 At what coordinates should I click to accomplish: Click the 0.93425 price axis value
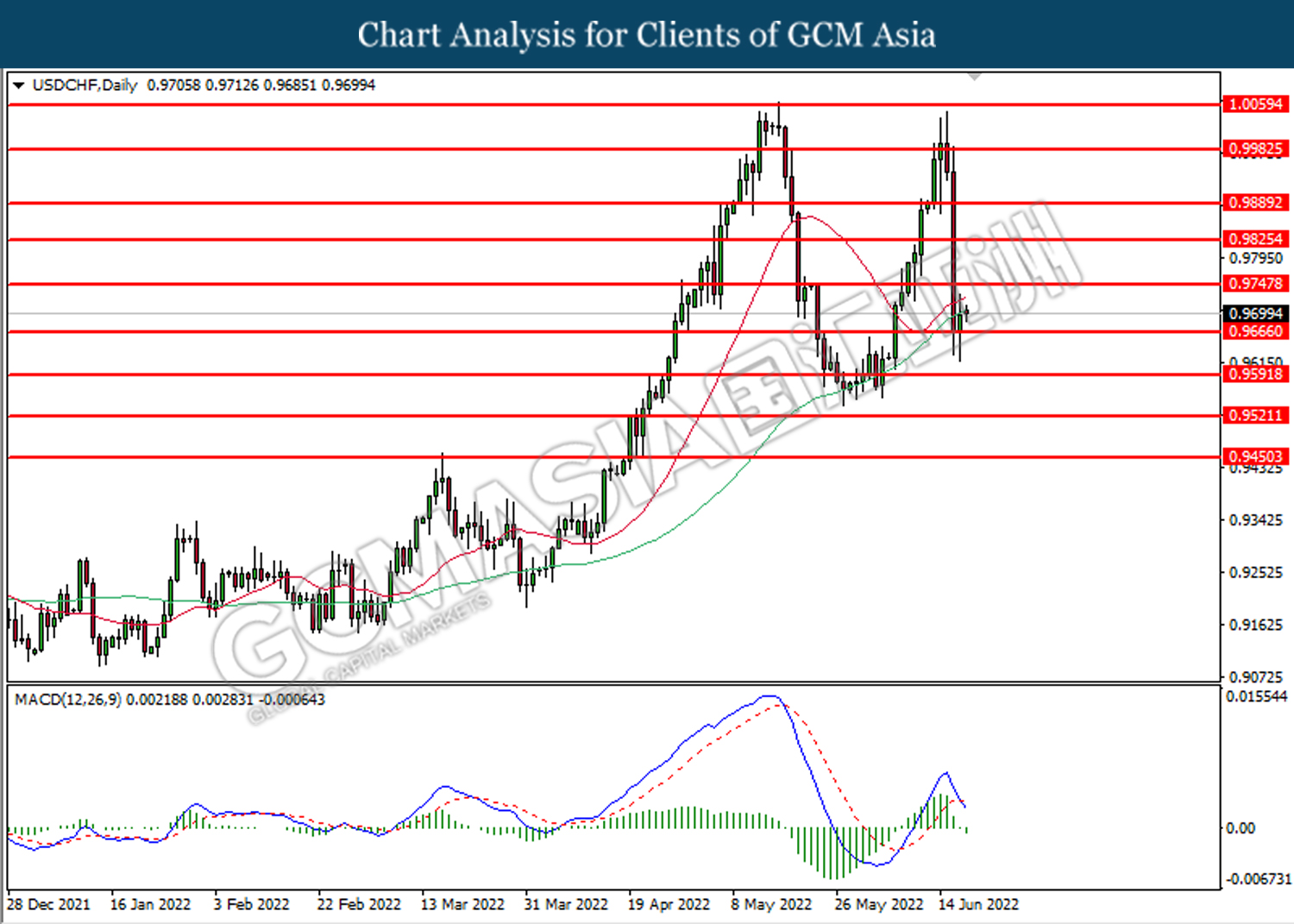1255,520
